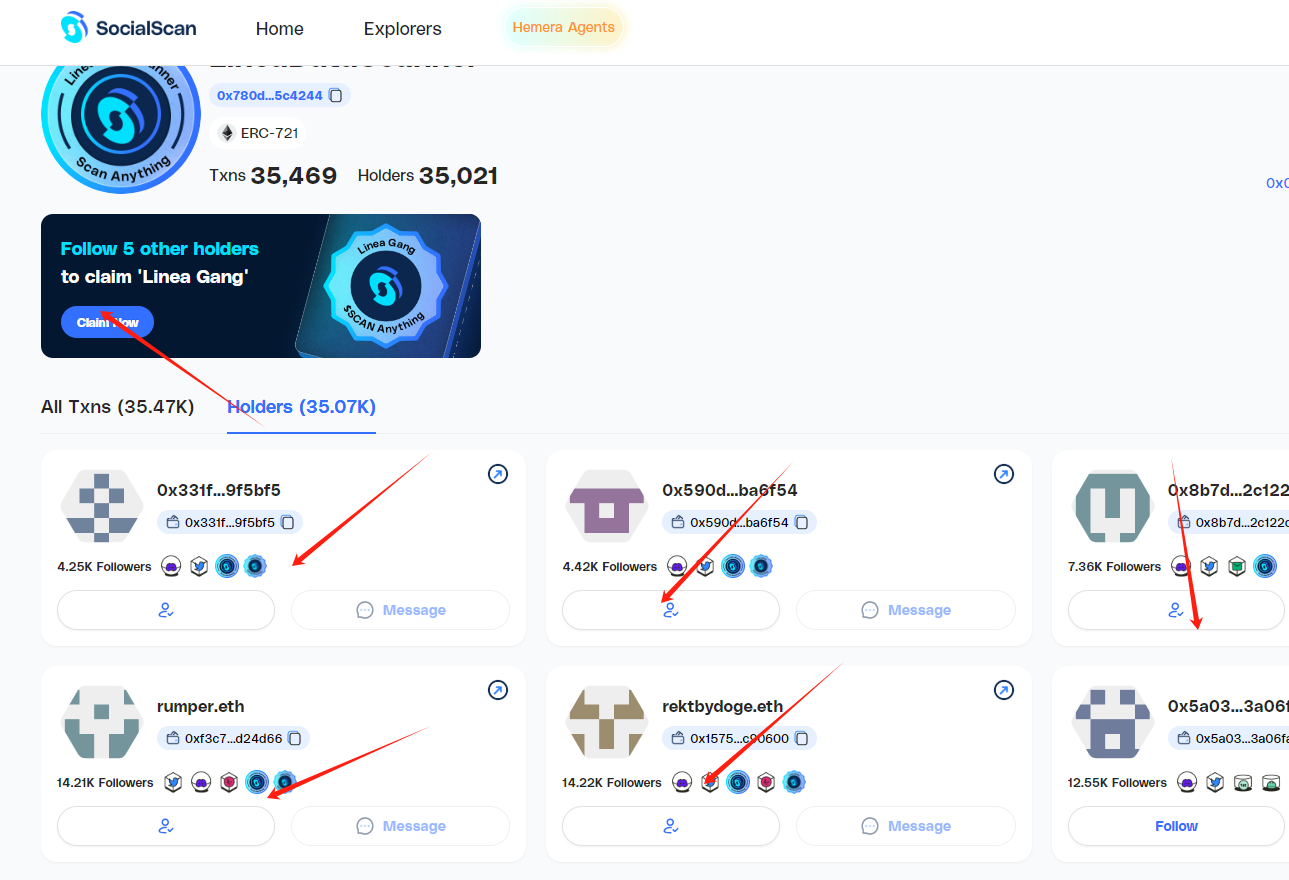Screen dimensions: 1289x880
Task: Click holder name rumper.eth
Action: coord(201,706)
